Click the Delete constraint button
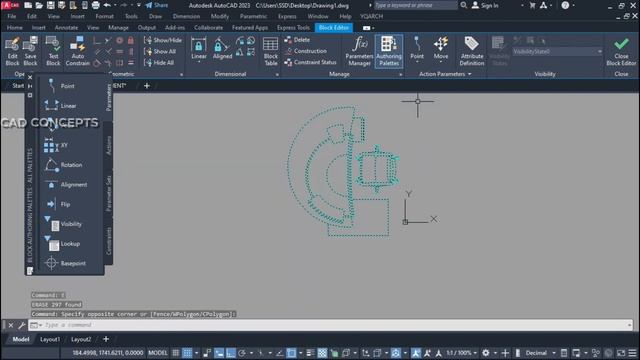This screenshot has width=640, height=360. point(297,40)
